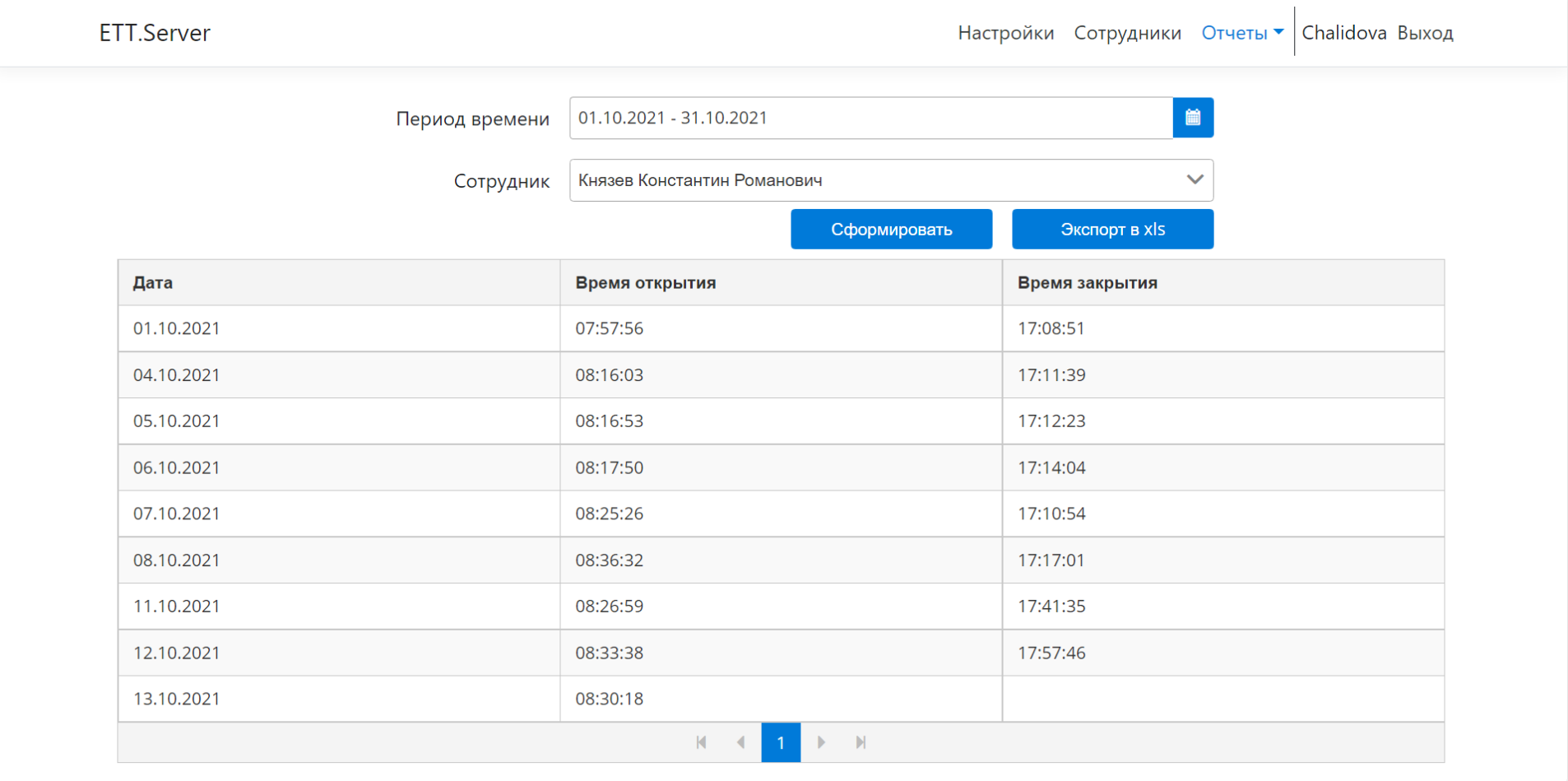Click the Chalidova user name link
The image size is (1568, 781).
1343,33
